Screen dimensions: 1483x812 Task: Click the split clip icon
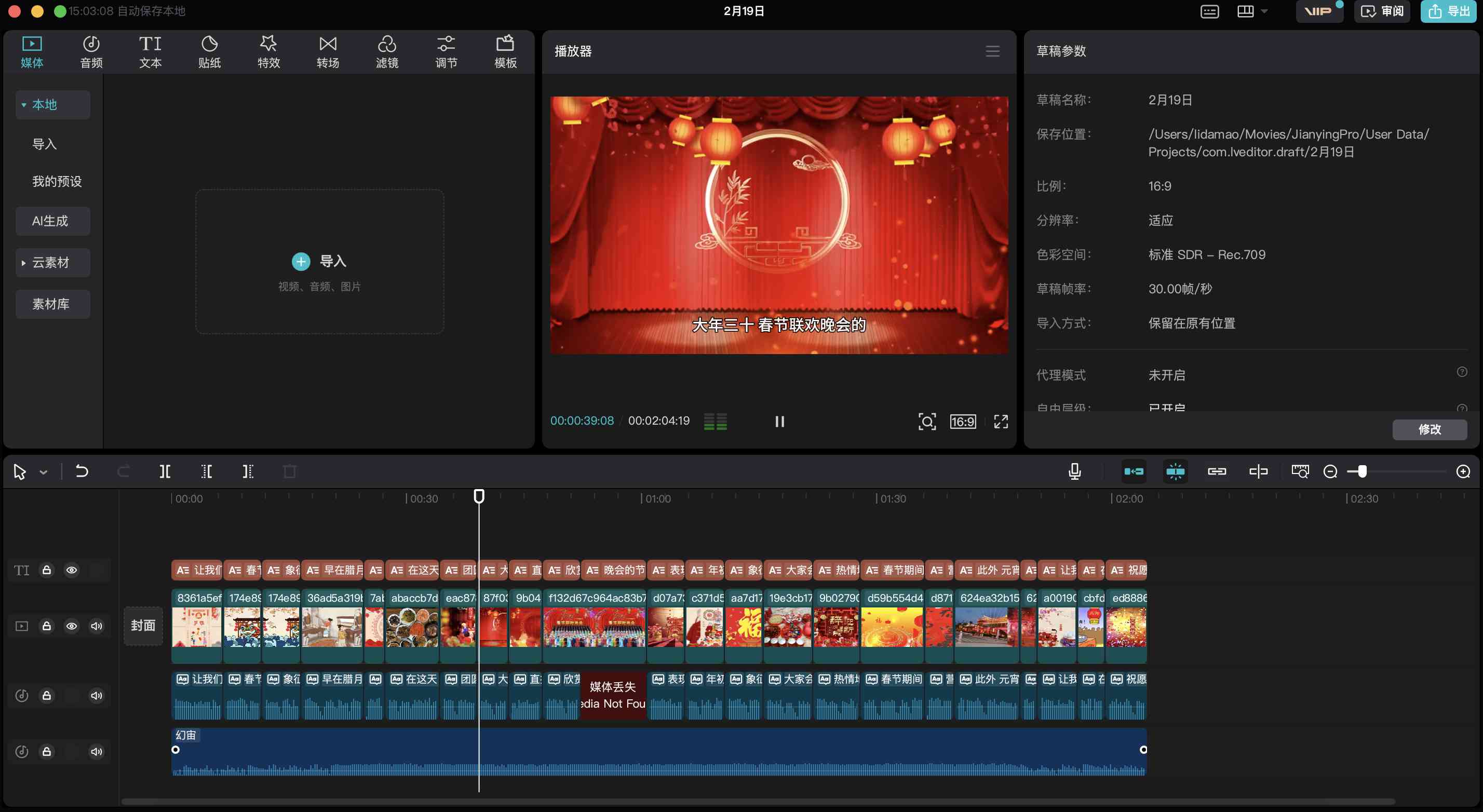click(164, 471)
